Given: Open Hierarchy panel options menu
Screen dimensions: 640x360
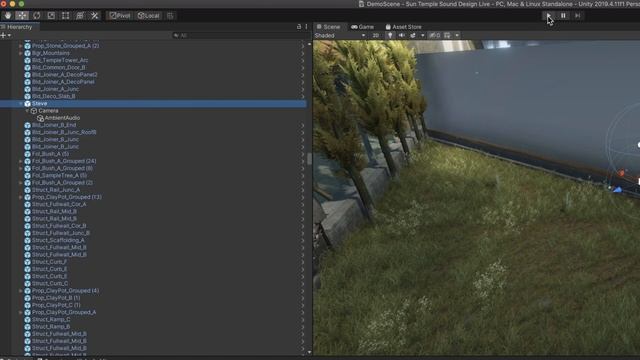Looking at the screenshot, I should [x=307, y=27].
